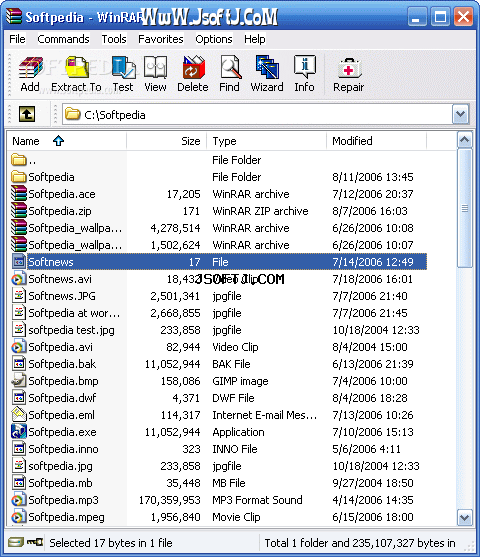Click the parent '..' folder icon
This screenshot has height=557, width=480.
(19, 160)
